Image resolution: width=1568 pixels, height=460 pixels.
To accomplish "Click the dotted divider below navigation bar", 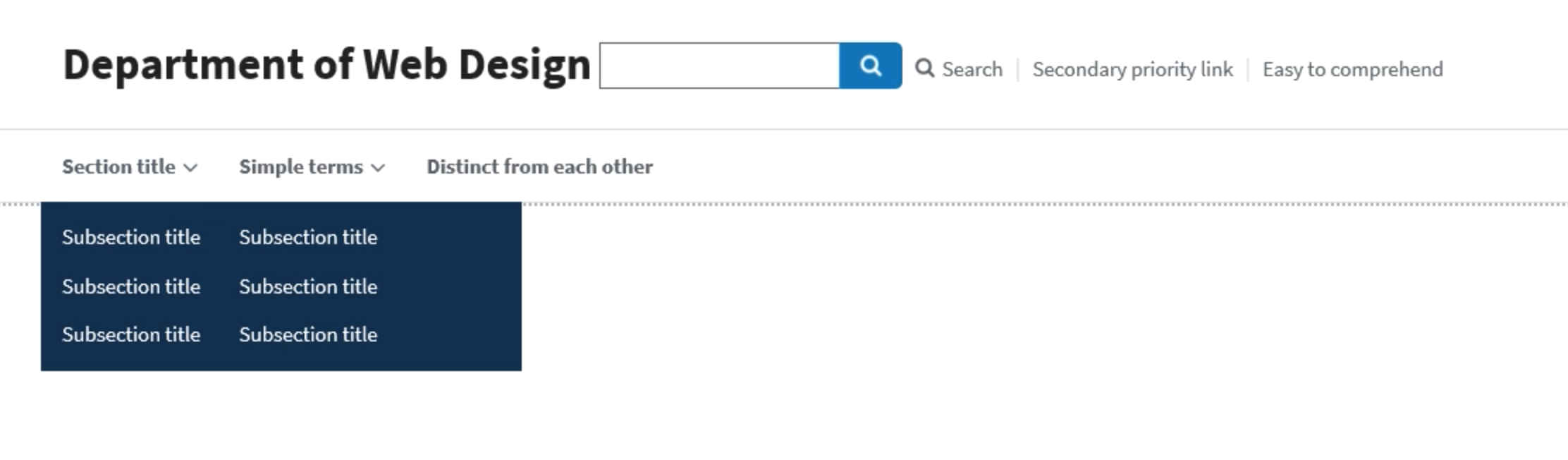I will click(1043, 204).
